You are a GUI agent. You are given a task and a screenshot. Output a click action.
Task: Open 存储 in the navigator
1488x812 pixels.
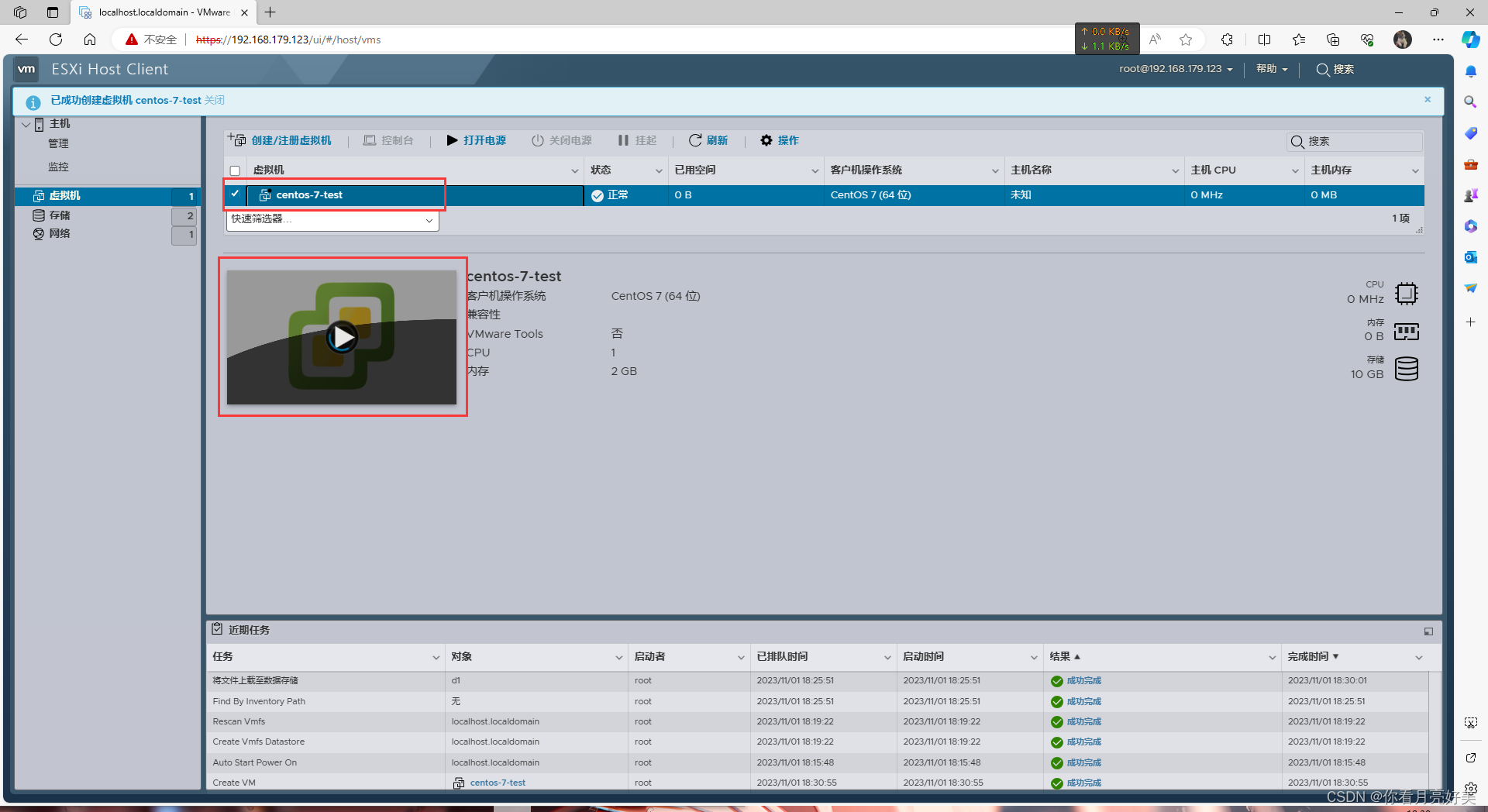pyautogui.click(x=60, y=215)
